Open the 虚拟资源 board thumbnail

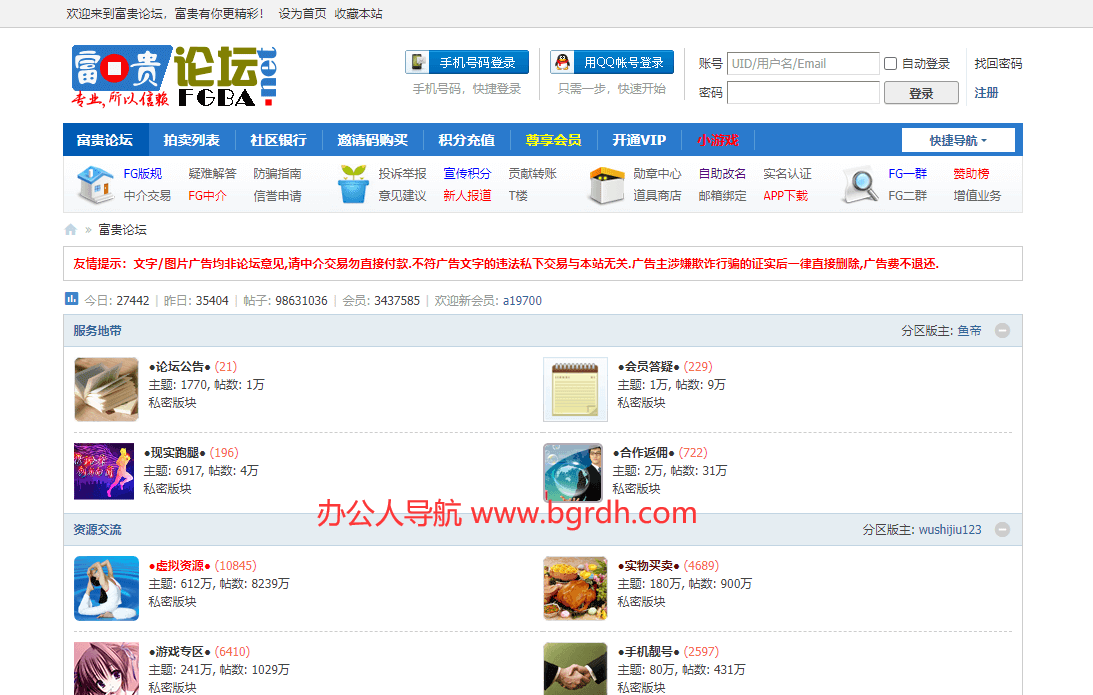pos(106,588)
